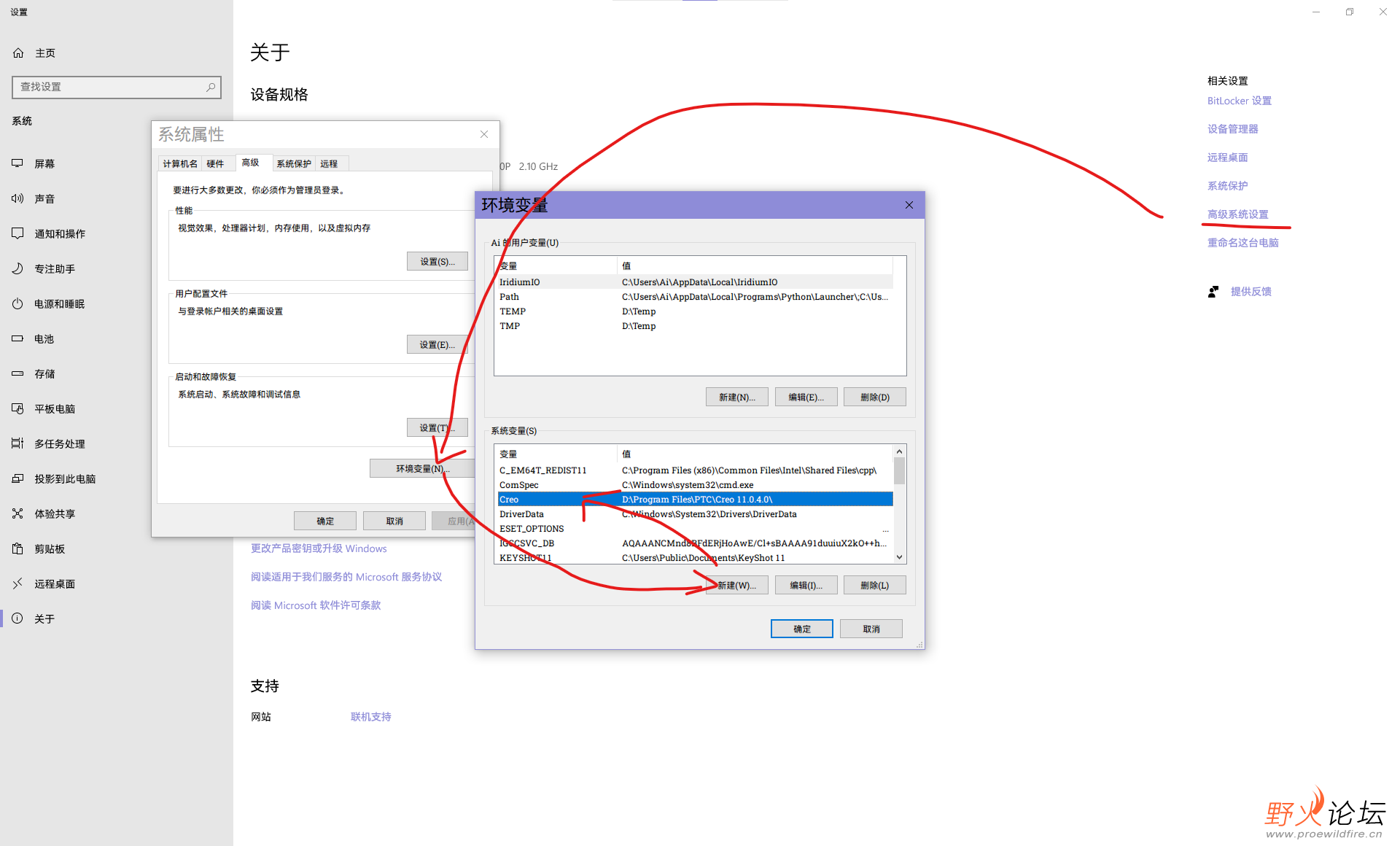This screenshot has width=1400, height=846.
Task: Click 编辑(E) for user variables
Action: coord(806,397)
